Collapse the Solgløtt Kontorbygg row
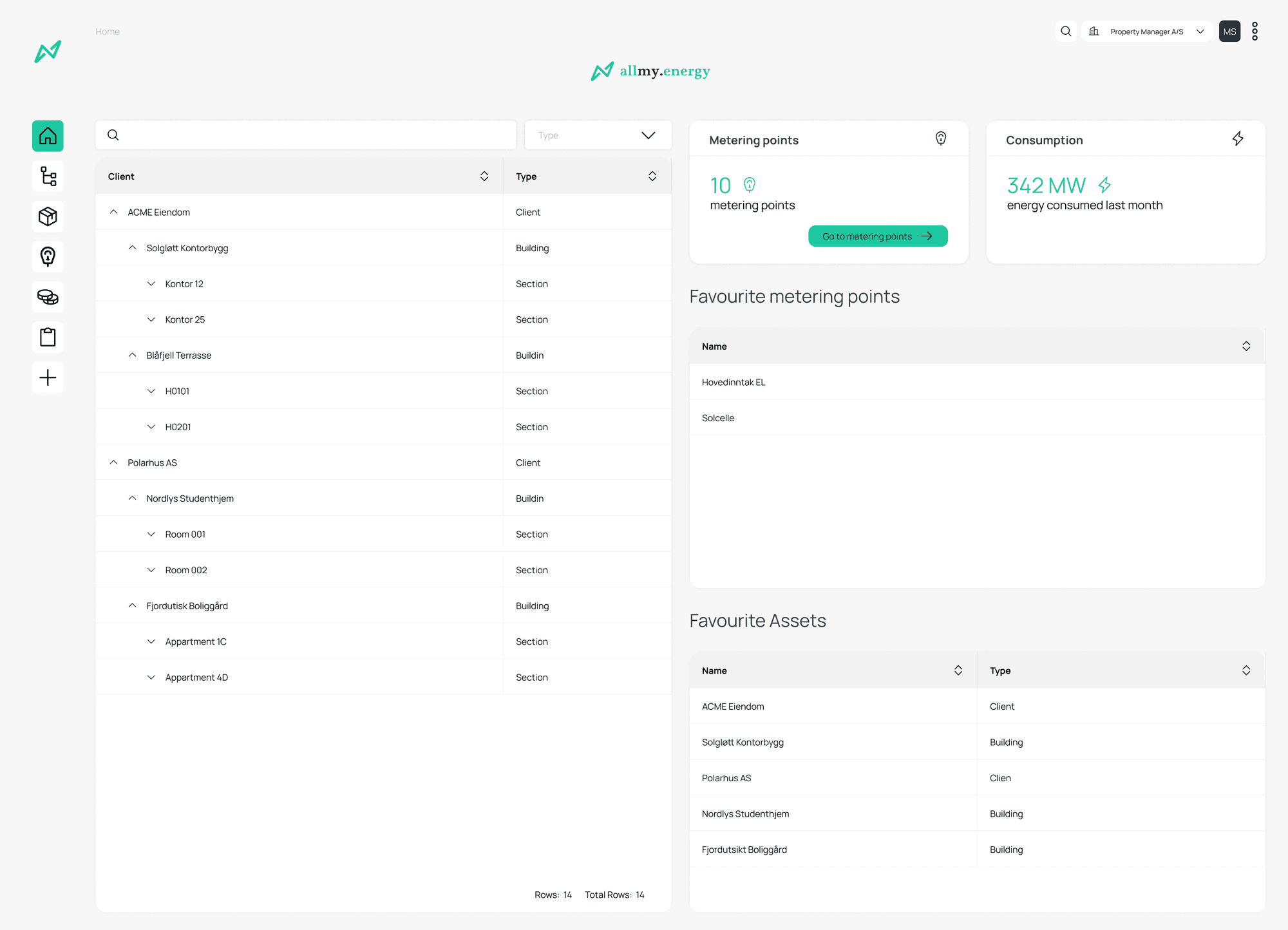The image size is (1288, 930). pos(133,248)
